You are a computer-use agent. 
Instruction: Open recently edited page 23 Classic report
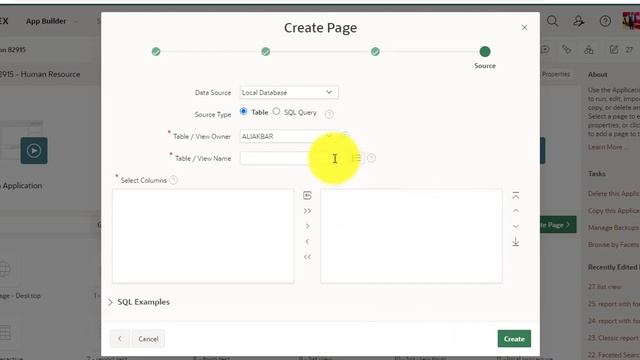(614, 338)
